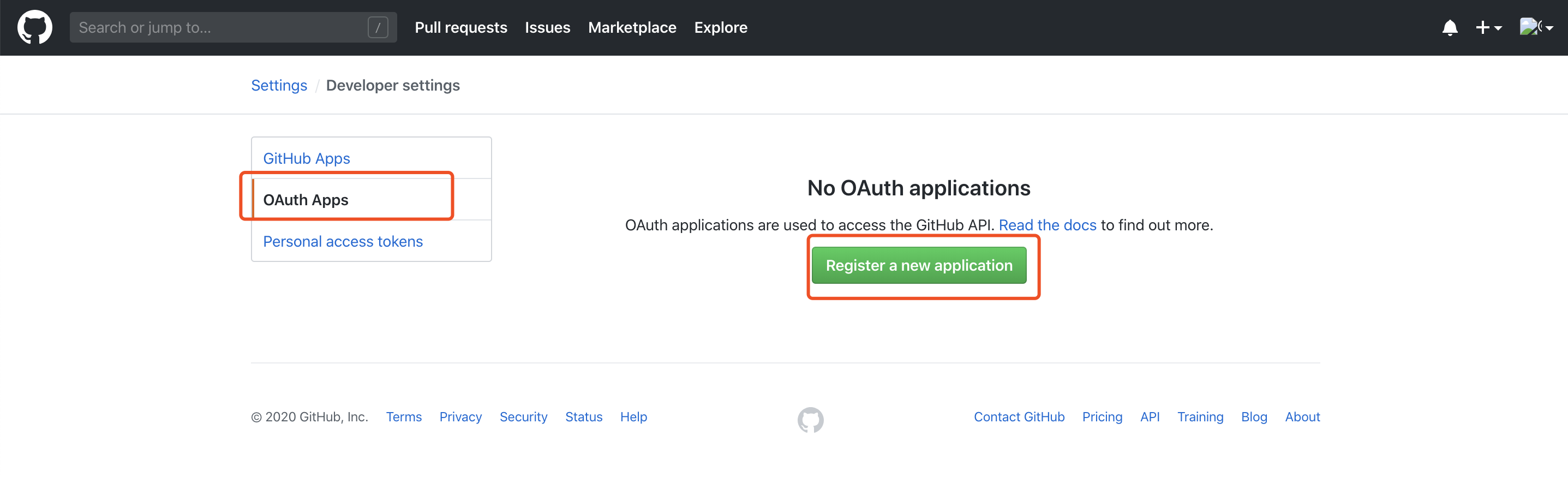Image resolution: width=1568 pixels, height=477 pixels.
Task: Follow the Read the docs link
Action: [x=1047, y=225]
